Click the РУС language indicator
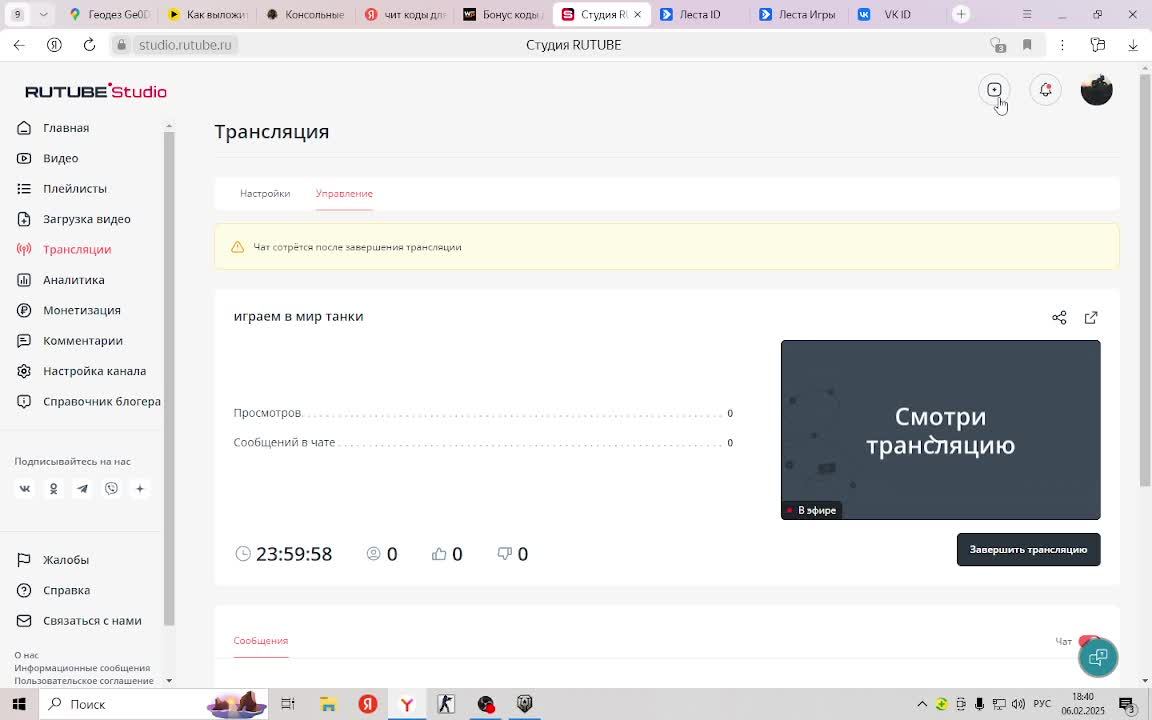 [x=1042, y=704]
